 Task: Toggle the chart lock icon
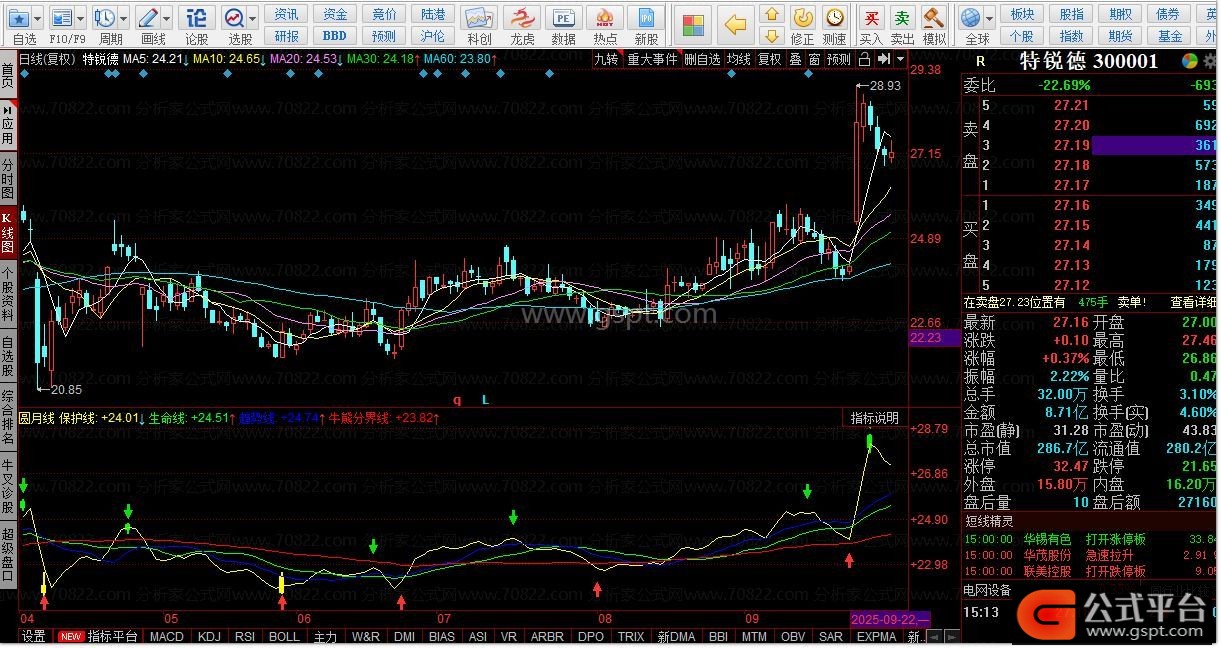click(865, 60)
